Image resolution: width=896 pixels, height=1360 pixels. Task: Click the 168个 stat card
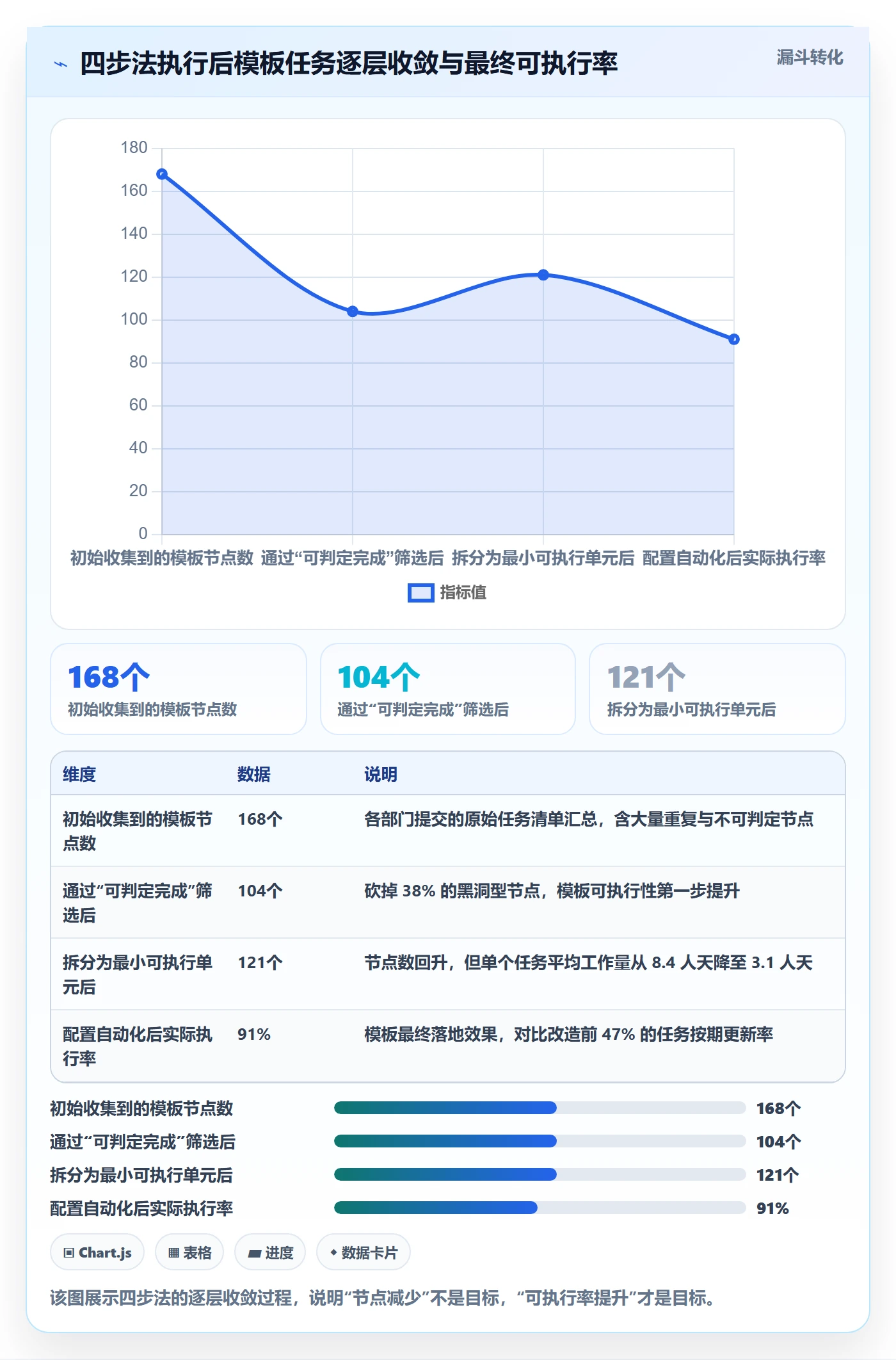tap(179, 689)
